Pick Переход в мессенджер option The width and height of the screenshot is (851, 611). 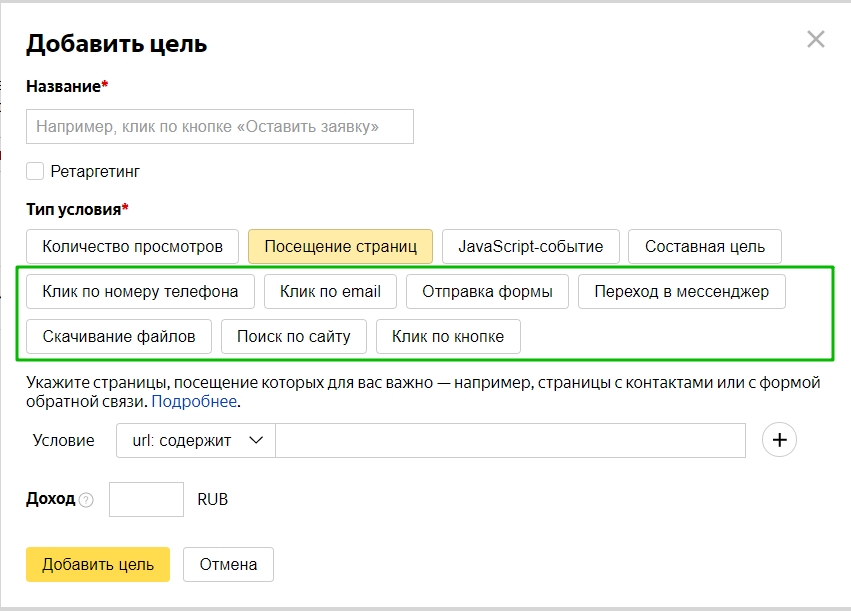coord(682,291)
